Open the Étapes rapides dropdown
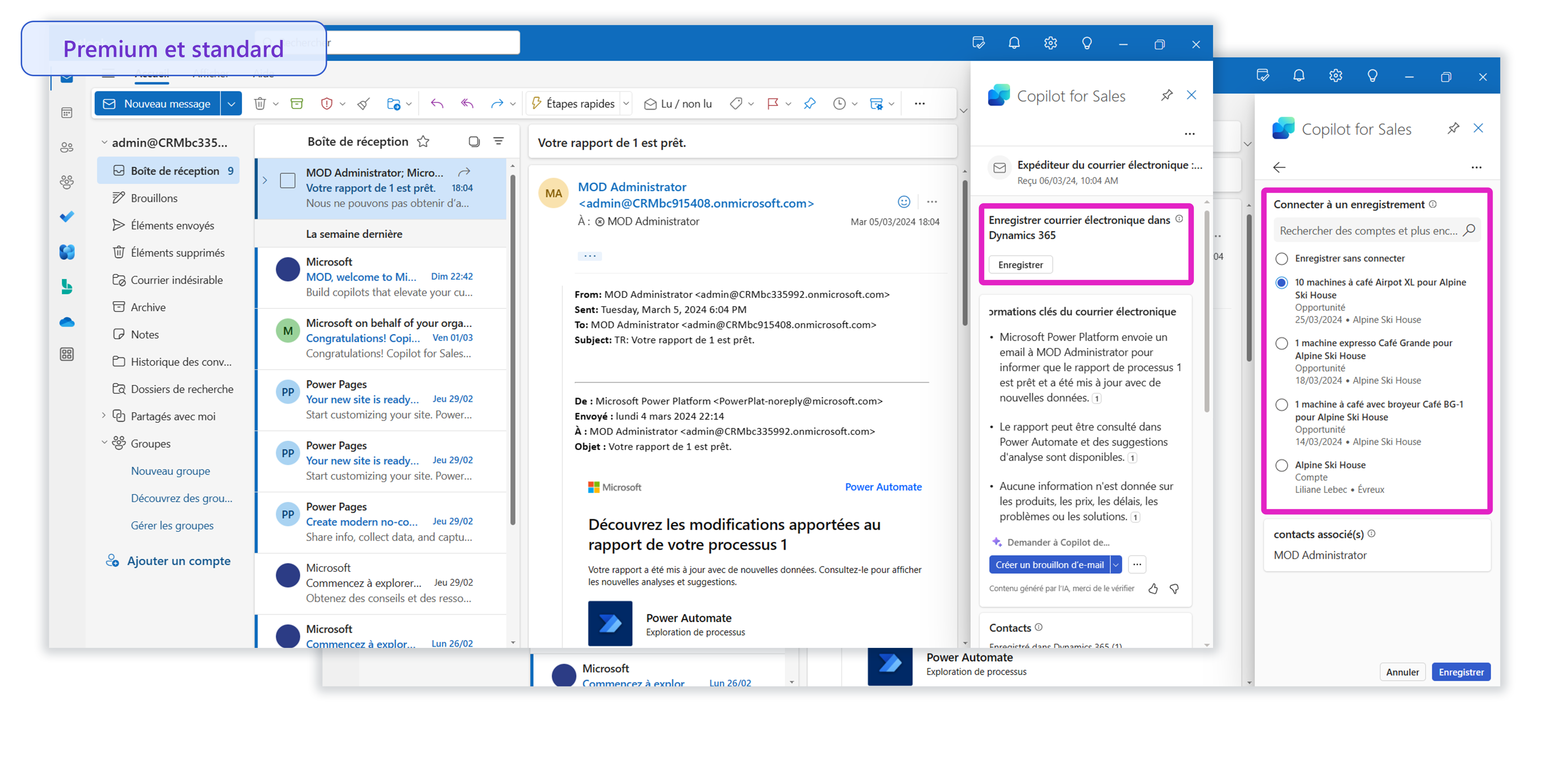 (x=626, y=103)
